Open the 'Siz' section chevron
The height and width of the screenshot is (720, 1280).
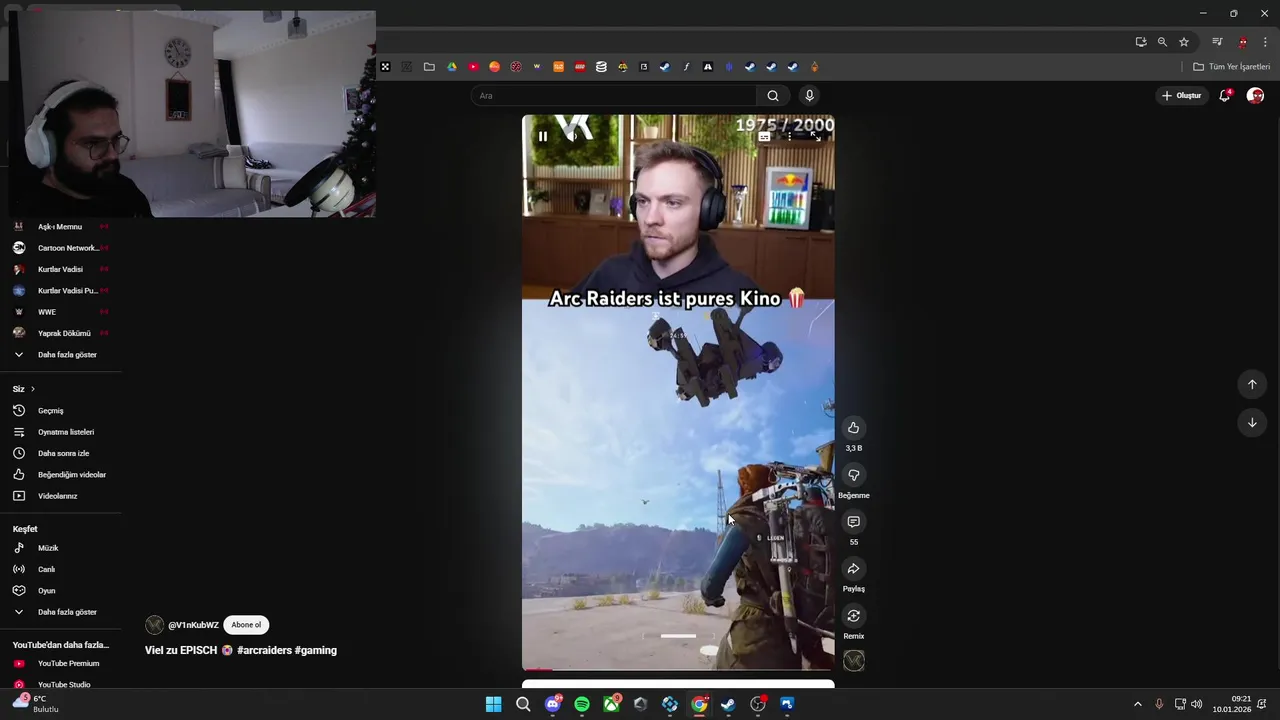click(32, 389)
